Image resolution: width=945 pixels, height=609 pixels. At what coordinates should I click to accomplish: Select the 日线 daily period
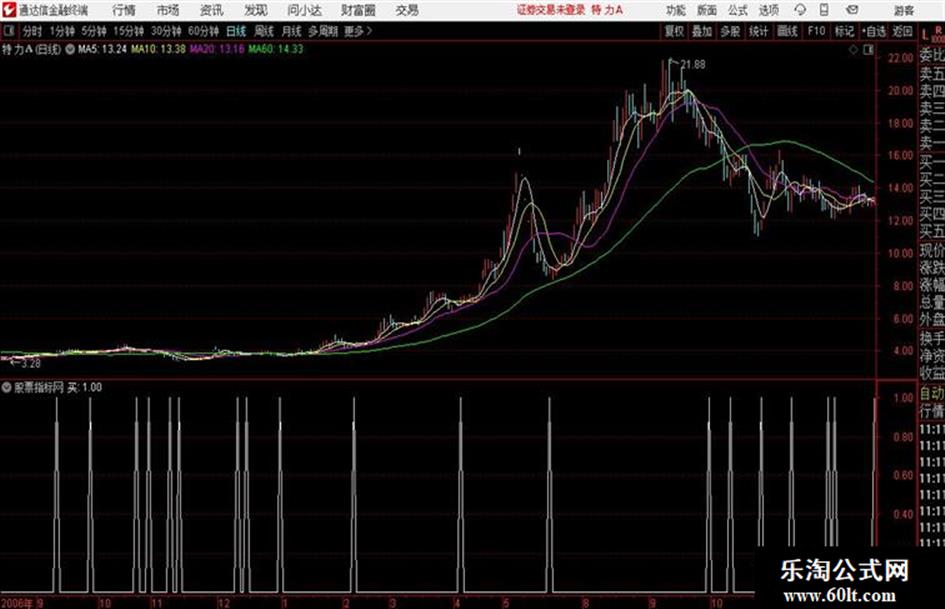coord(236,31)
